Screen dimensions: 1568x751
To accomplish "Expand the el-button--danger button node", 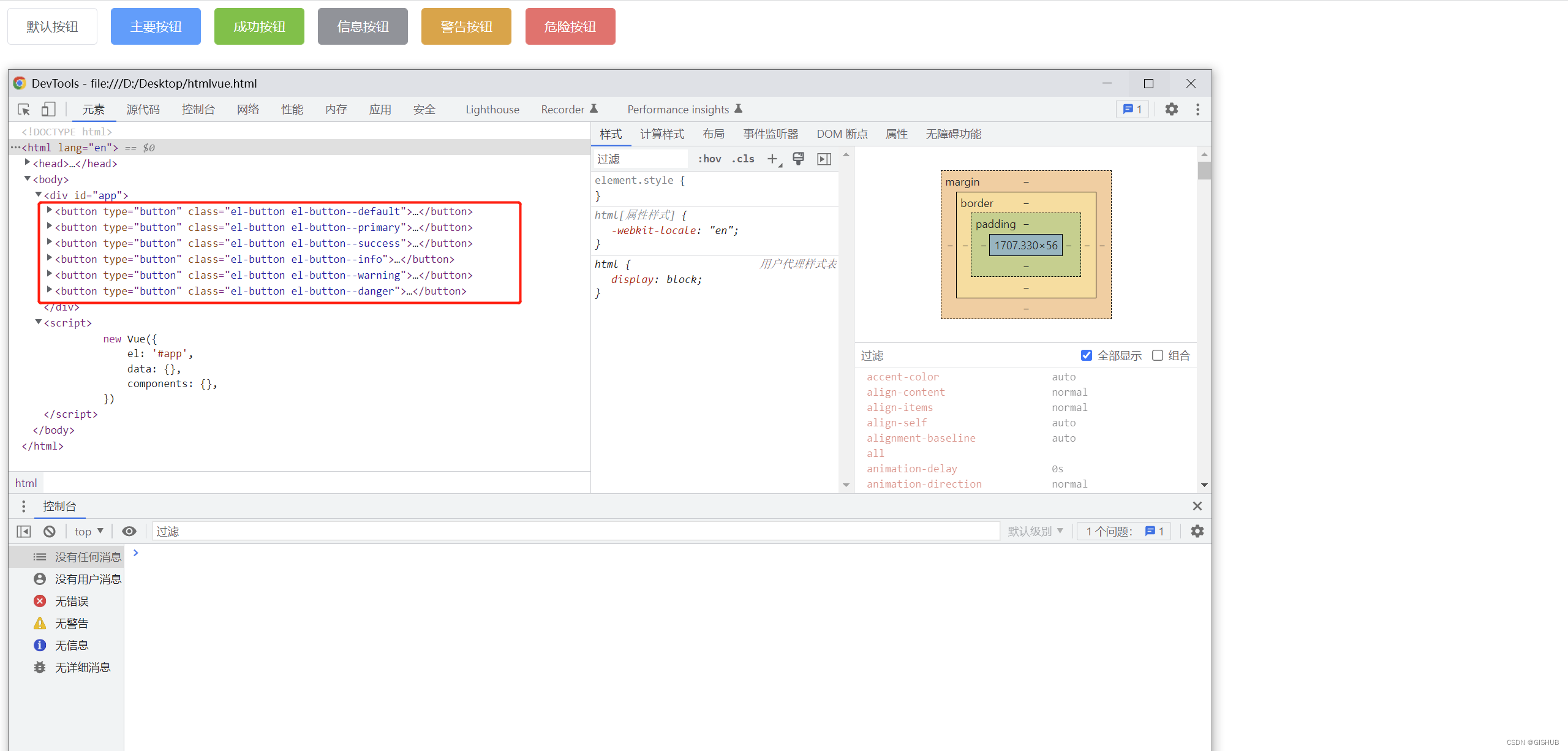I will tap(49, 290).
